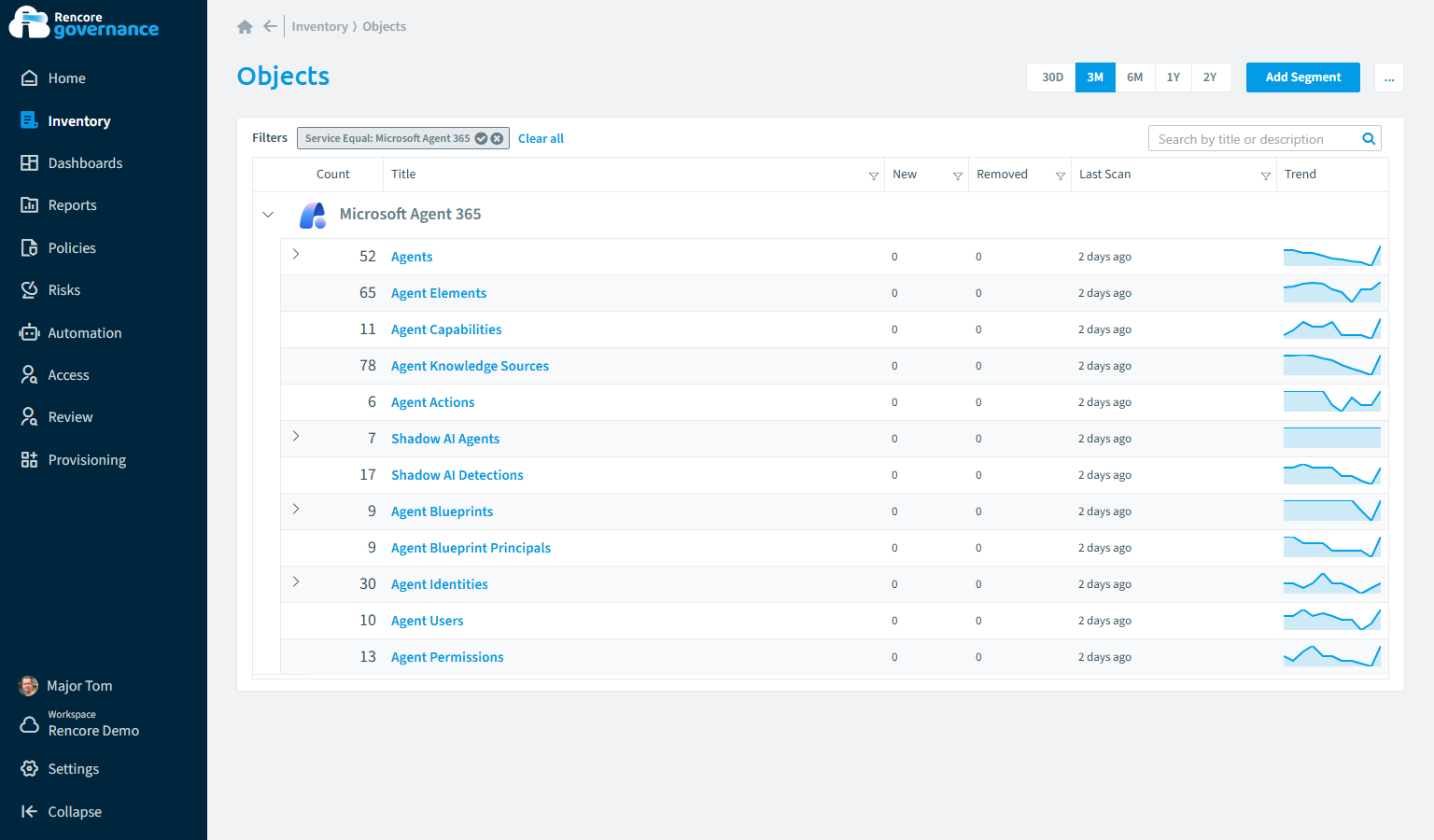Click the Add Segment button

pos(1303,77)
